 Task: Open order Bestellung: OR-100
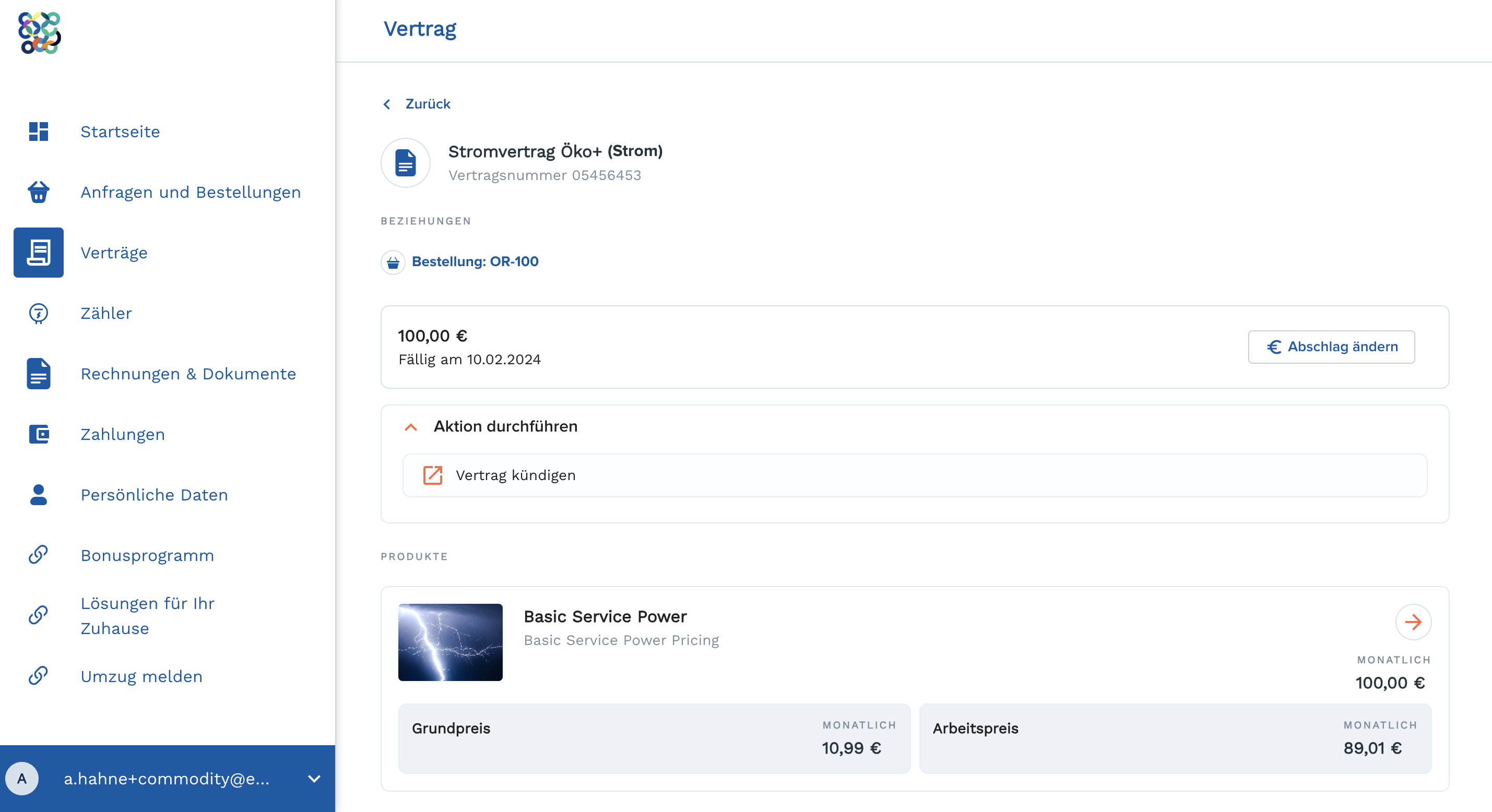(x=475, y=261)
